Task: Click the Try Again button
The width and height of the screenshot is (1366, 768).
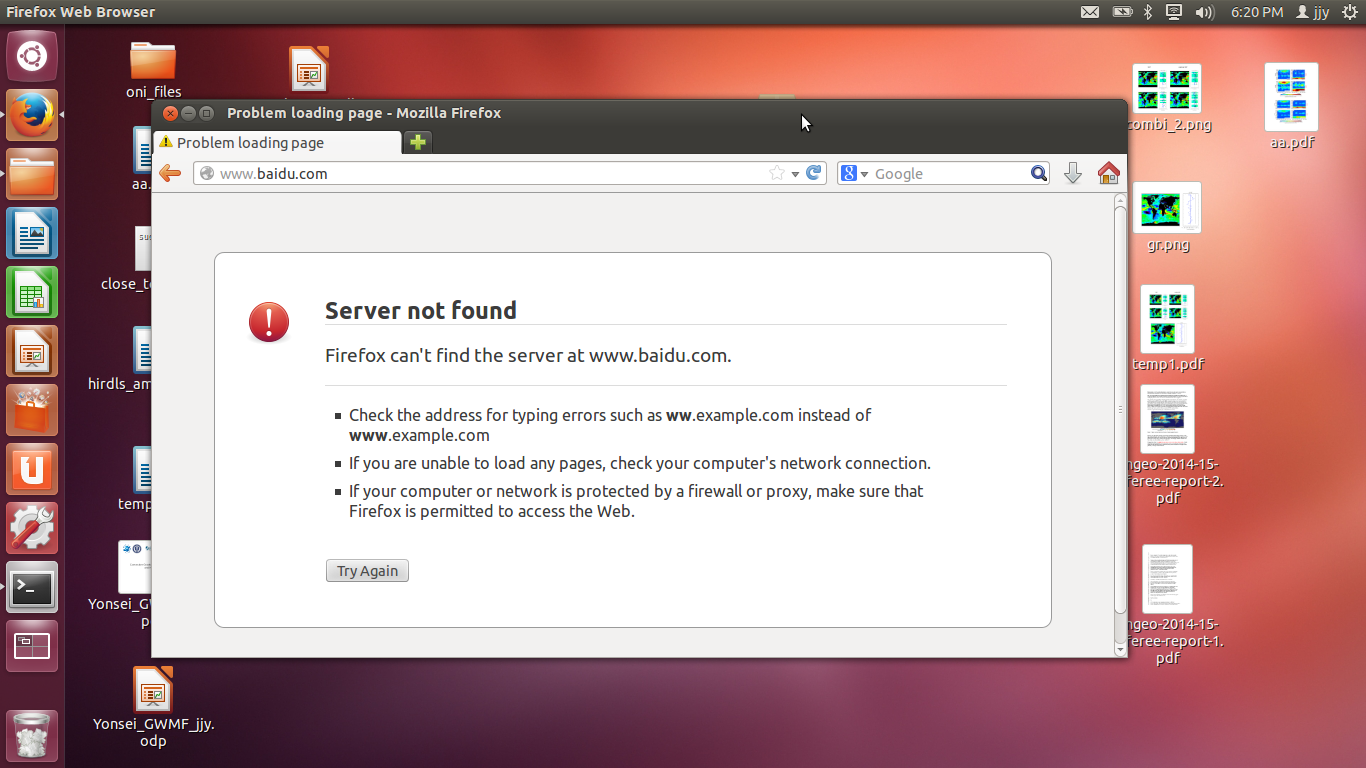Action: pos(367,571)
